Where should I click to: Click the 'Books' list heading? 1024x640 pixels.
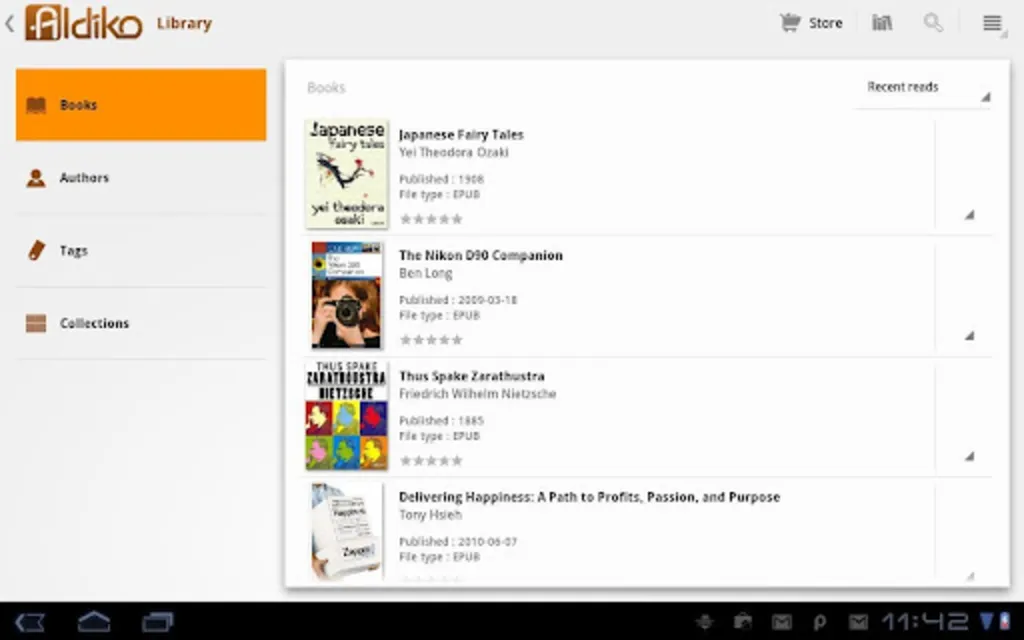tap(326, 88)
